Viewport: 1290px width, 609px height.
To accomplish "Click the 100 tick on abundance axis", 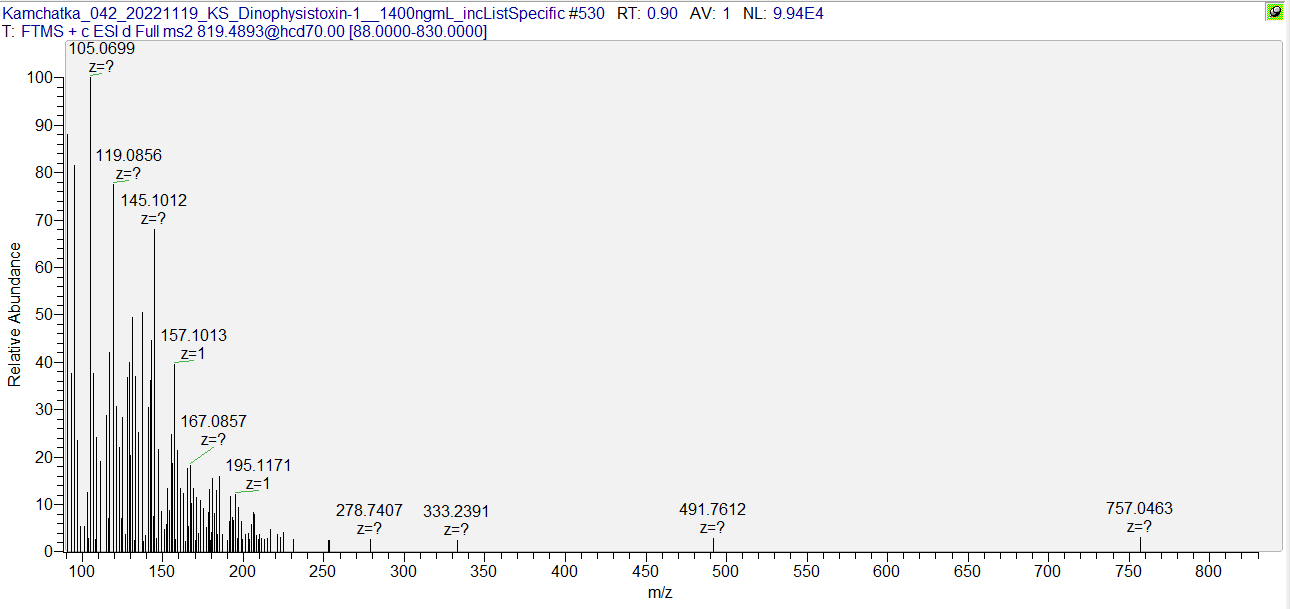I will [x=40, y=78].
